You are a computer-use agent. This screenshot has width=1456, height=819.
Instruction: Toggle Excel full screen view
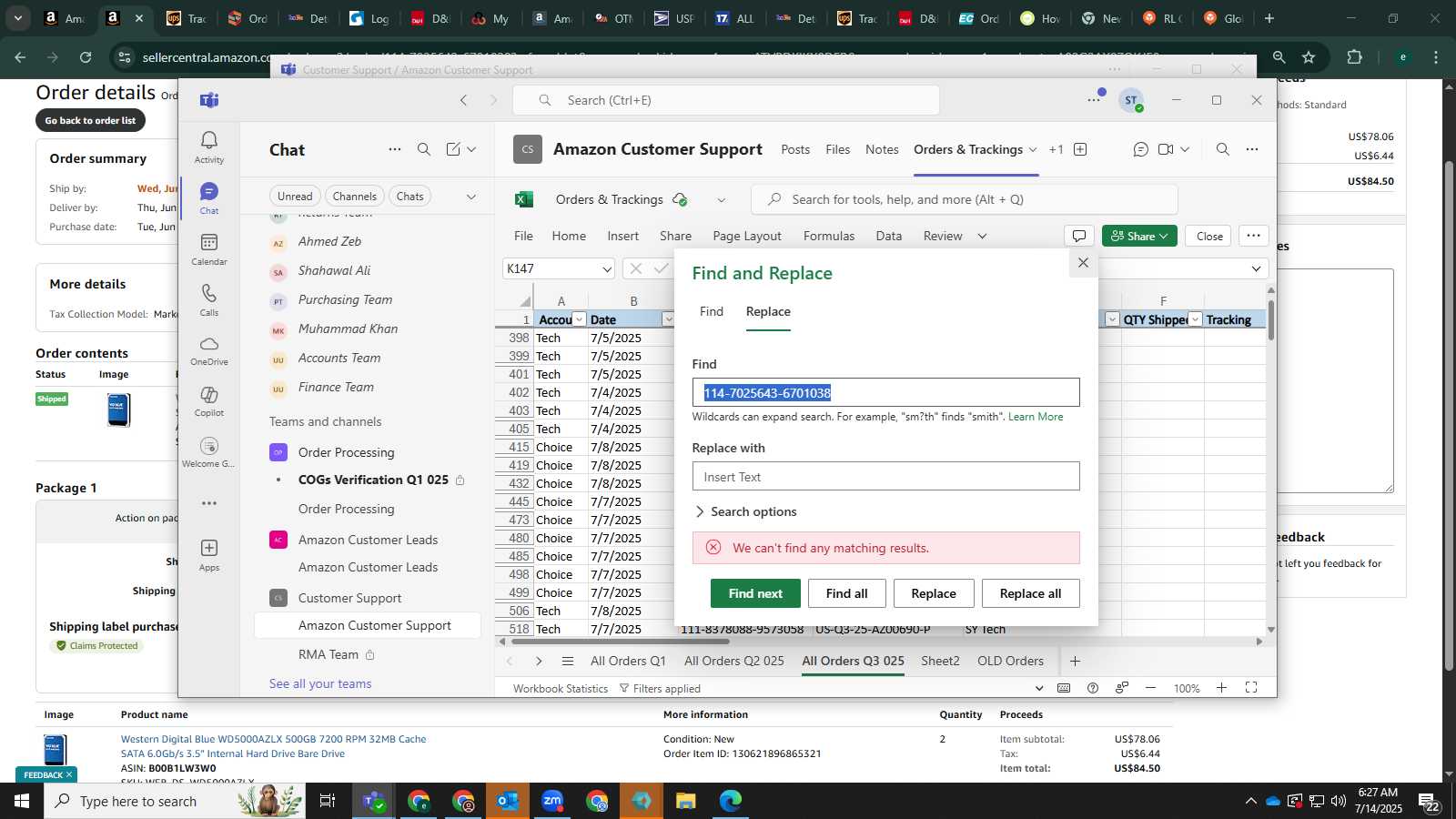1251,688
